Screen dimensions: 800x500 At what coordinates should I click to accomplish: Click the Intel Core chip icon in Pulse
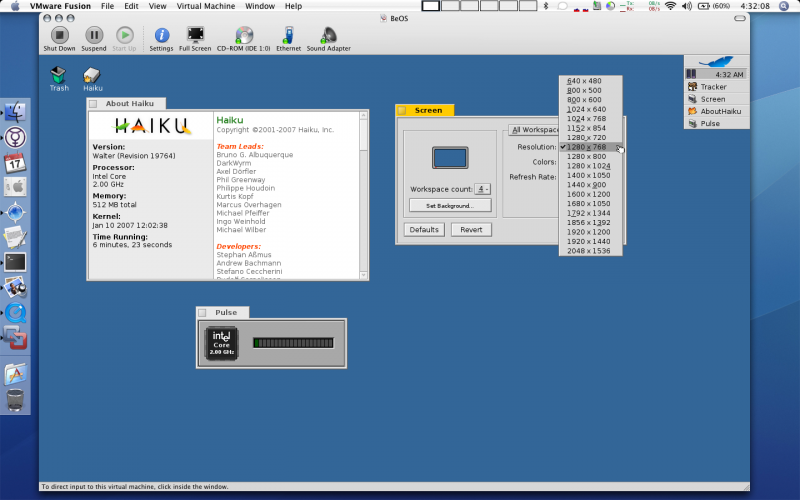[221, 343]
